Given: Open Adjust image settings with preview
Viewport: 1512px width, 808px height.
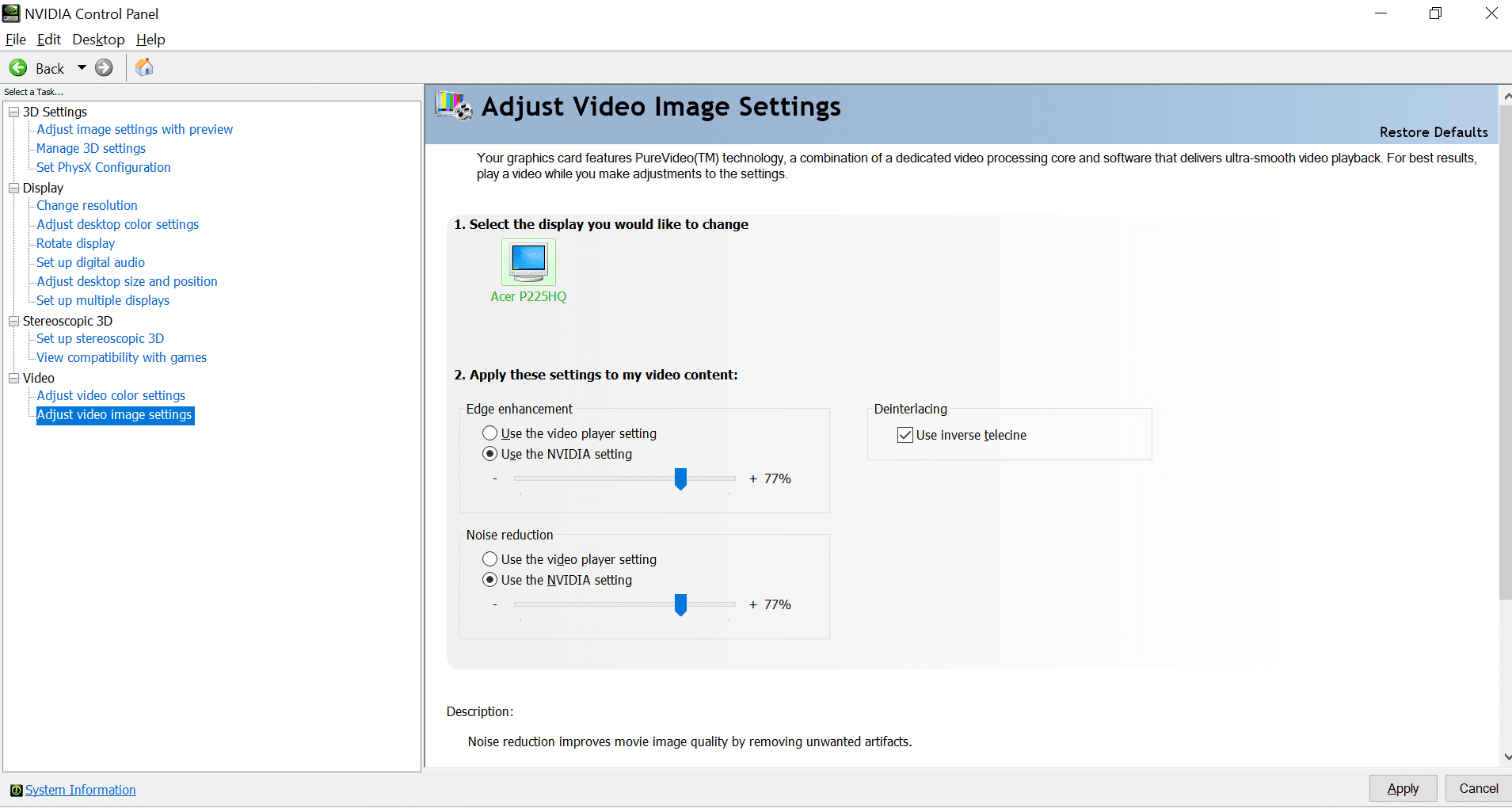Looking at the screenshot, I should point(135,129).
